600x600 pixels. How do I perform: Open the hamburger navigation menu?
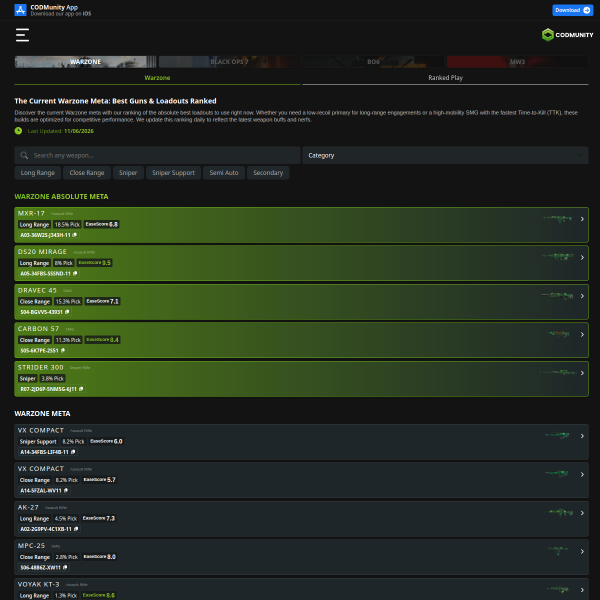[x=22, y=35]
